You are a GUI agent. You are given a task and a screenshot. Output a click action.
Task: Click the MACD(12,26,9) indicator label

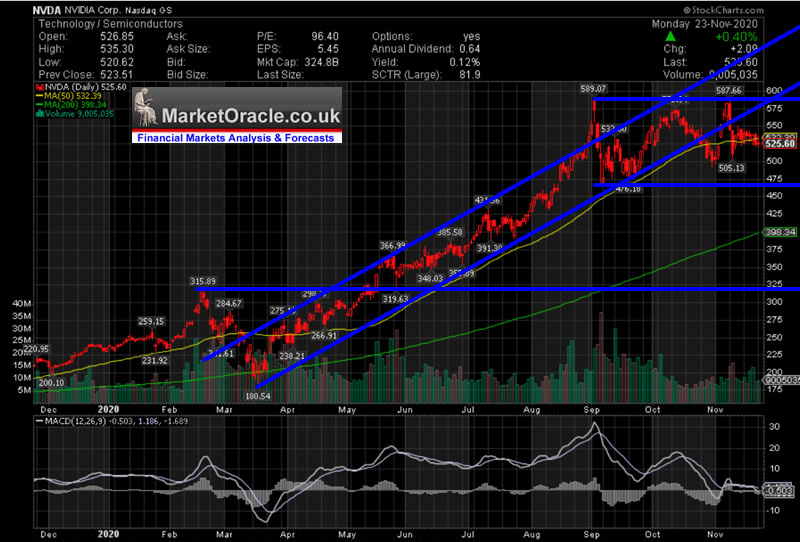point(77,422)
